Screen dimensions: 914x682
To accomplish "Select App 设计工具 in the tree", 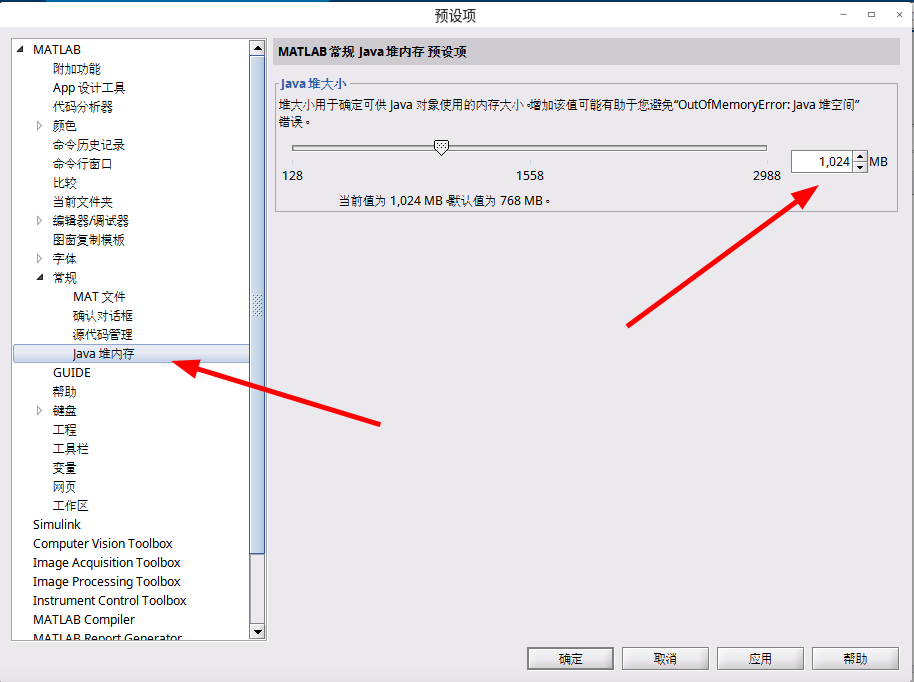I will [89, 88].
